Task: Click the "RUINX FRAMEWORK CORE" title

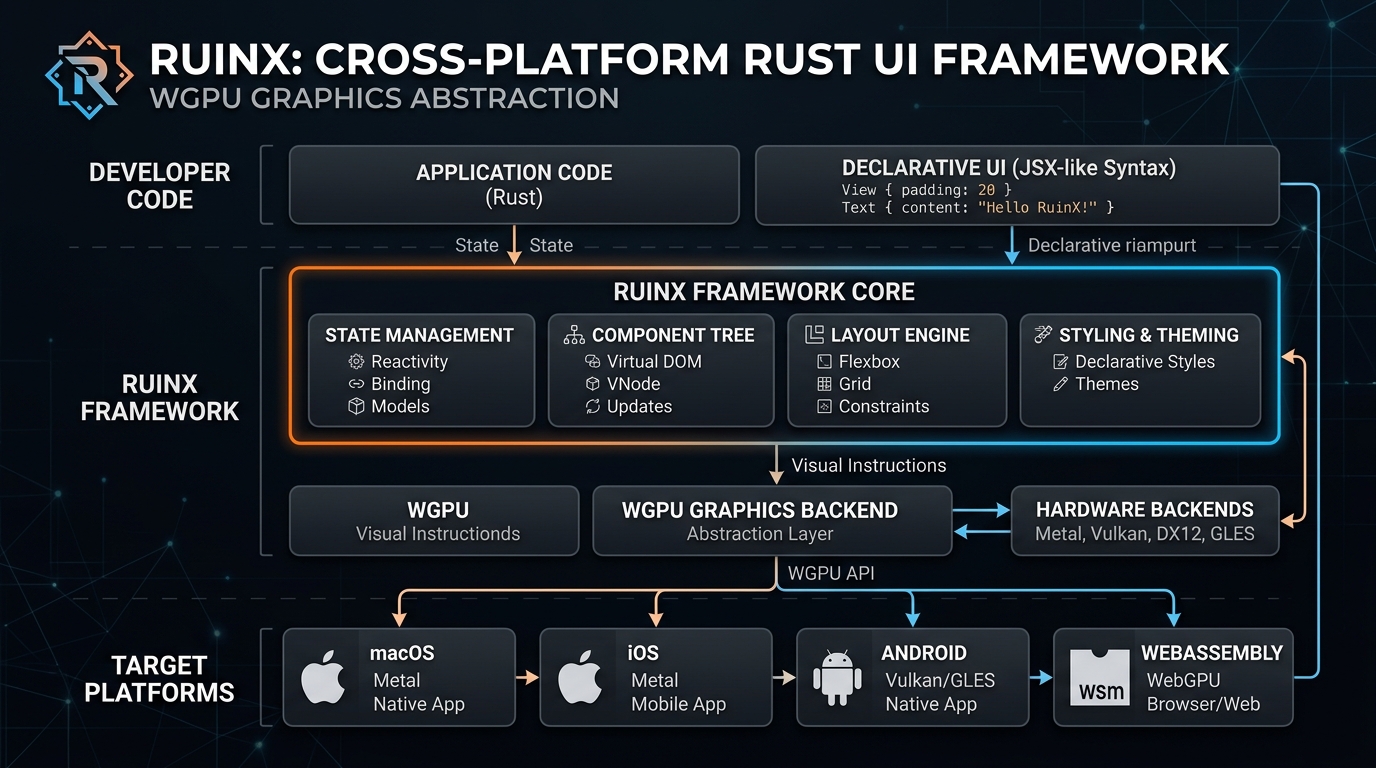Action: (x=764, y=292)
